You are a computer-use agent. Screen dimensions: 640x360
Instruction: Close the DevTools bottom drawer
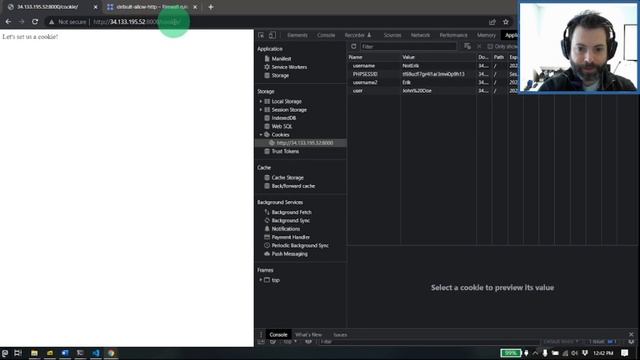point(631,334)
